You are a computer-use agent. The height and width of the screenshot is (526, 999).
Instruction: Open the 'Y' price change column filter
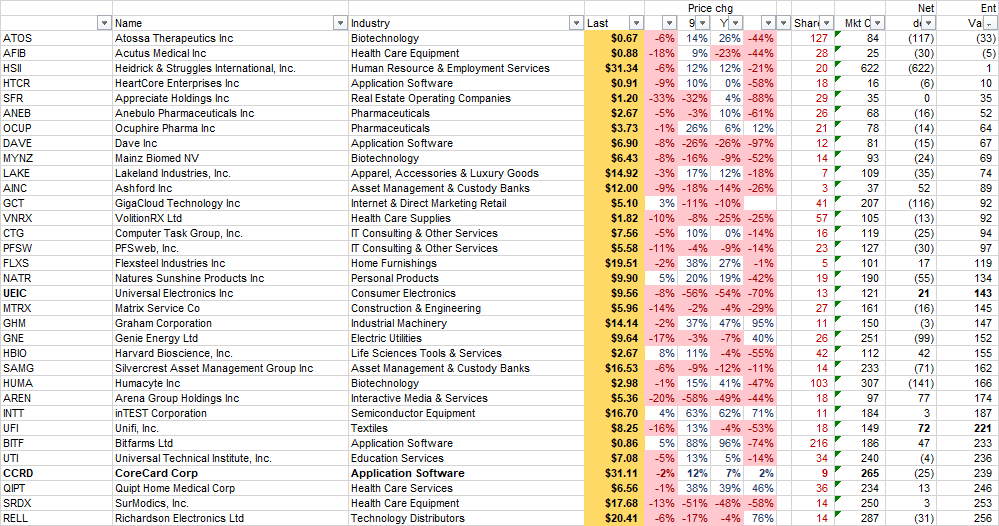[735, 23]
